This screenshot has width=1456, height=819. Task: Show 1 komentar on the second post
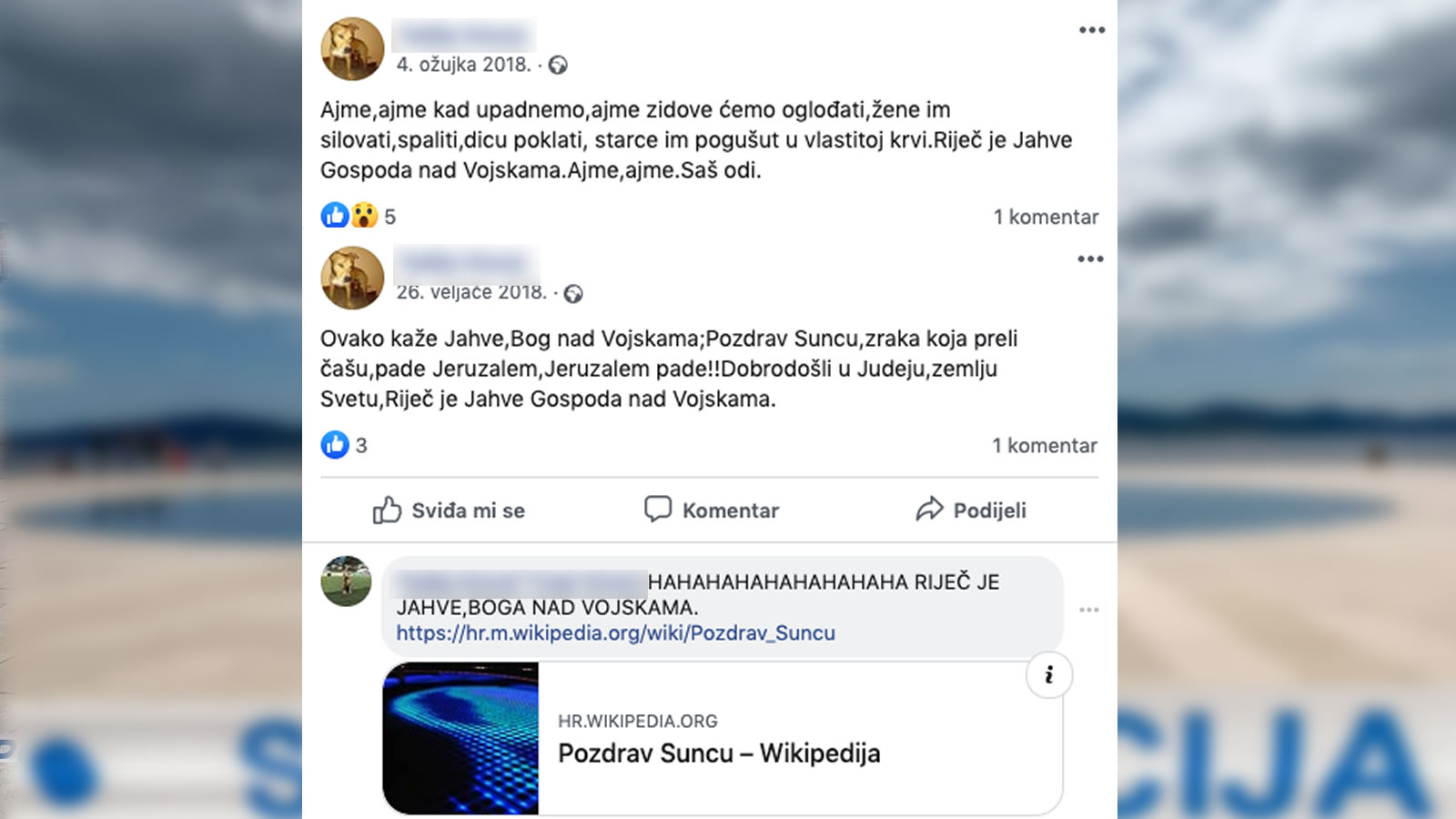1045,445
